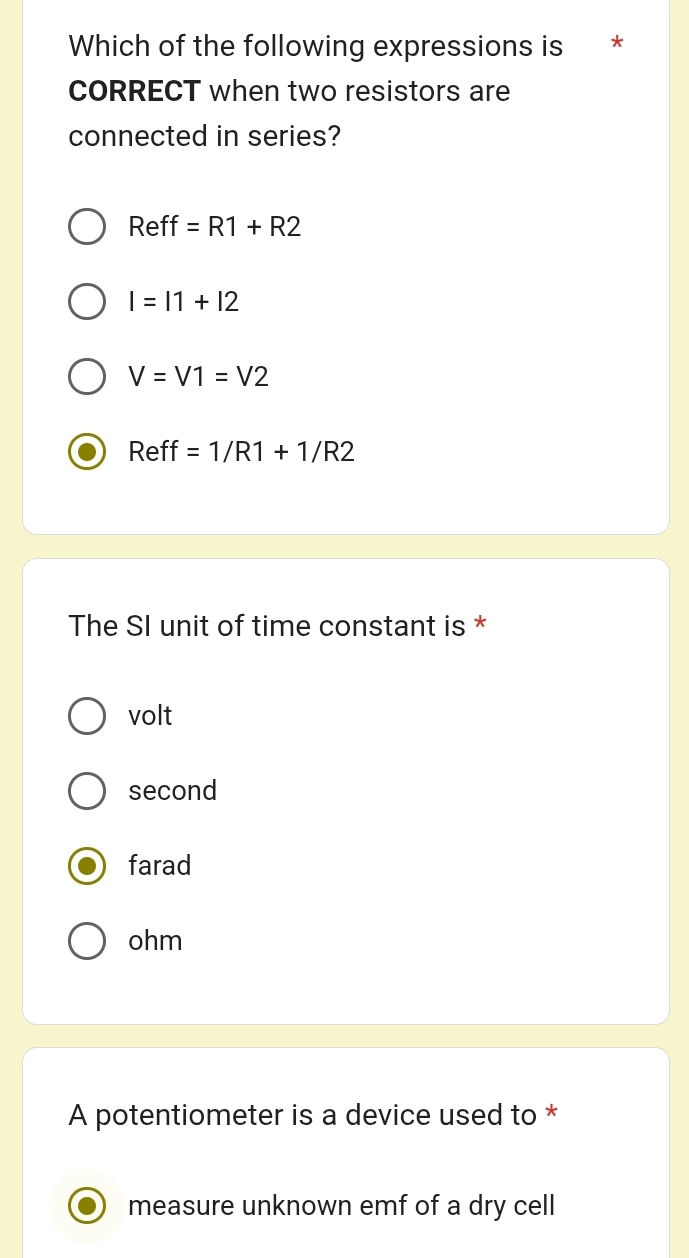Click the selected farad radio indicator
Viewport: 689px width, 1258px height.
(x=87, y=865)
